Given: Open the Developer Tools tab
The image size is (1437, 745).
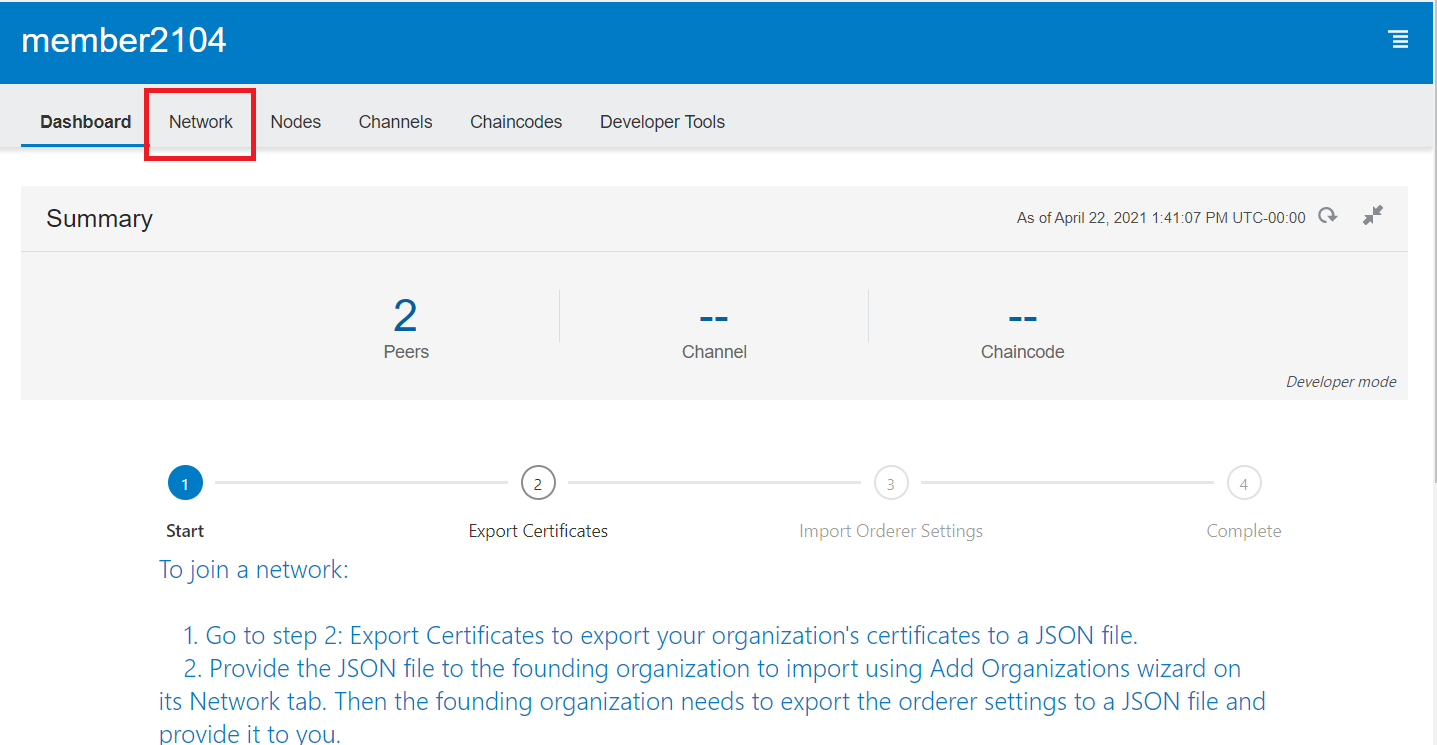Looking at the screenshot, I should pyautogui.click(x=662, y=122).
